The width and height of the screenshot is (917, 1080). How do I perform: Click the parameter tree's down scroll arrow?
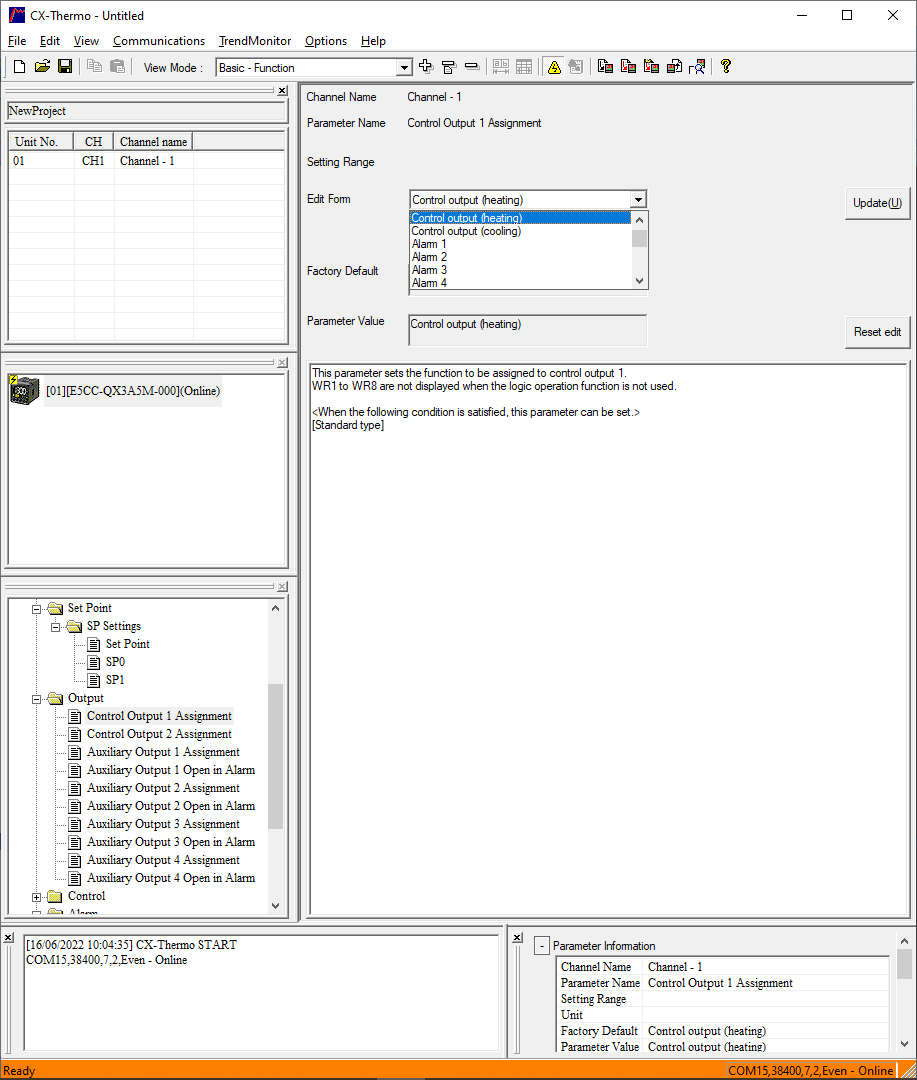(276, 906)
